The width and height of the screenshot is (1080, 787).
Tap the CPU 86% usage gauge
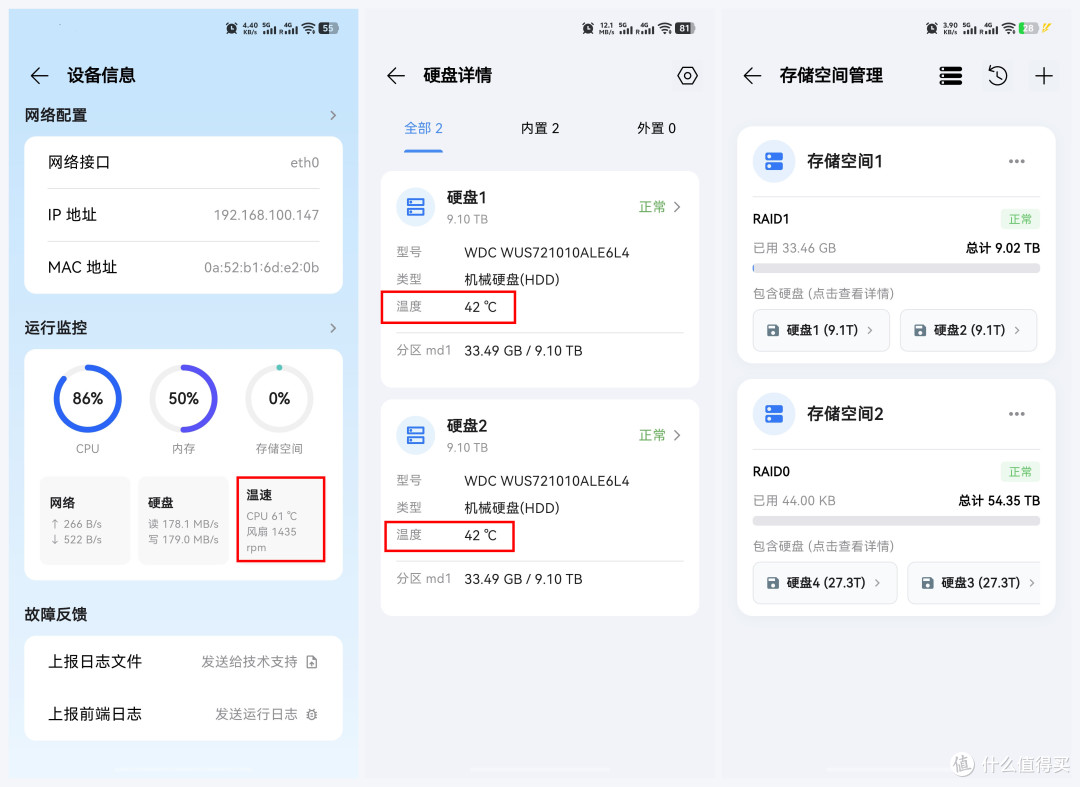pos(87,399)
